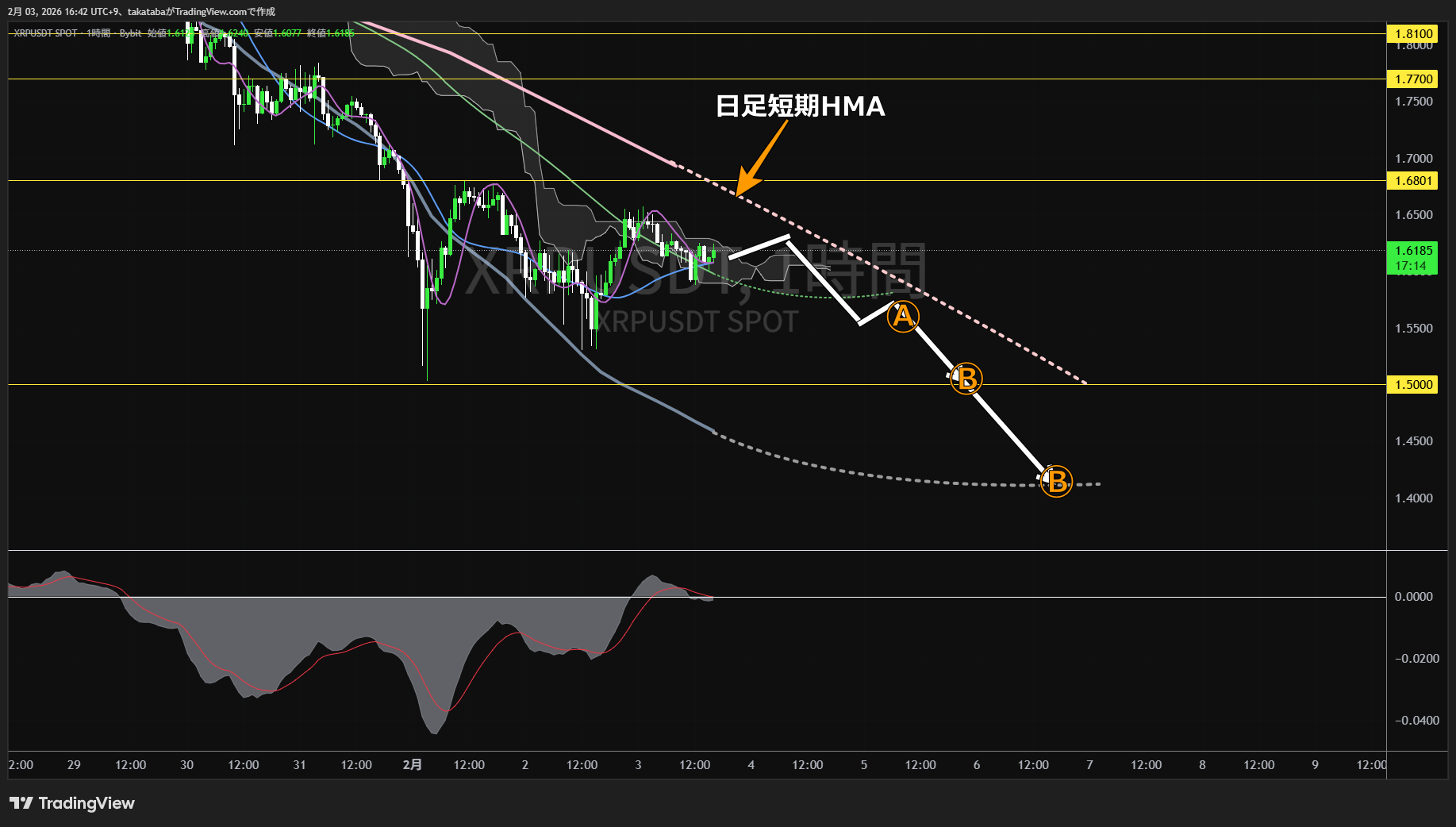Click the green 1.6185 current price label
This screenshot has height=827, width=1456.
click(1413, 250)
